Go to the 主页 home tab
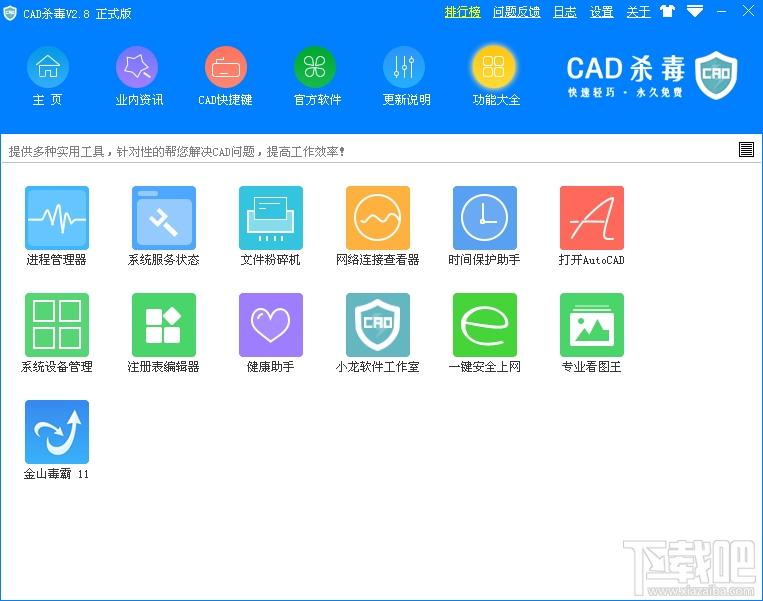Screen dimensions: 763x601 (48, 77)
